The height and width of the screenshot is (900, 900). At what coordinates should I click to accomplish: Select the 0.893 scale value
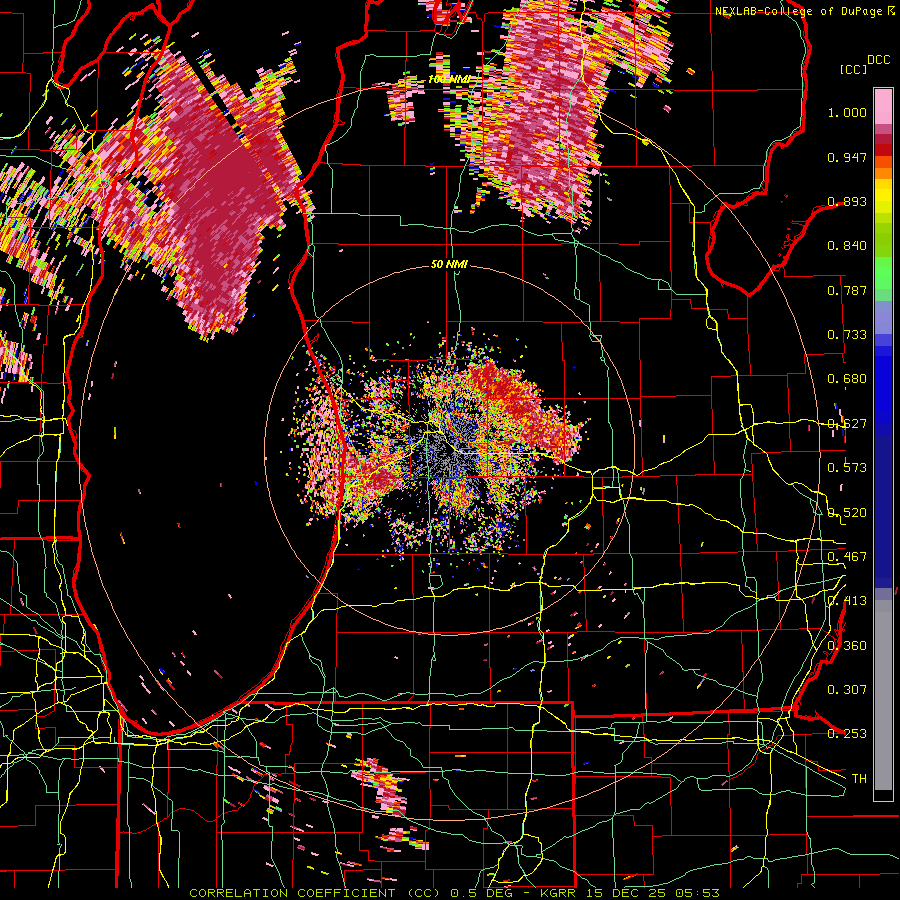[847, 201]
